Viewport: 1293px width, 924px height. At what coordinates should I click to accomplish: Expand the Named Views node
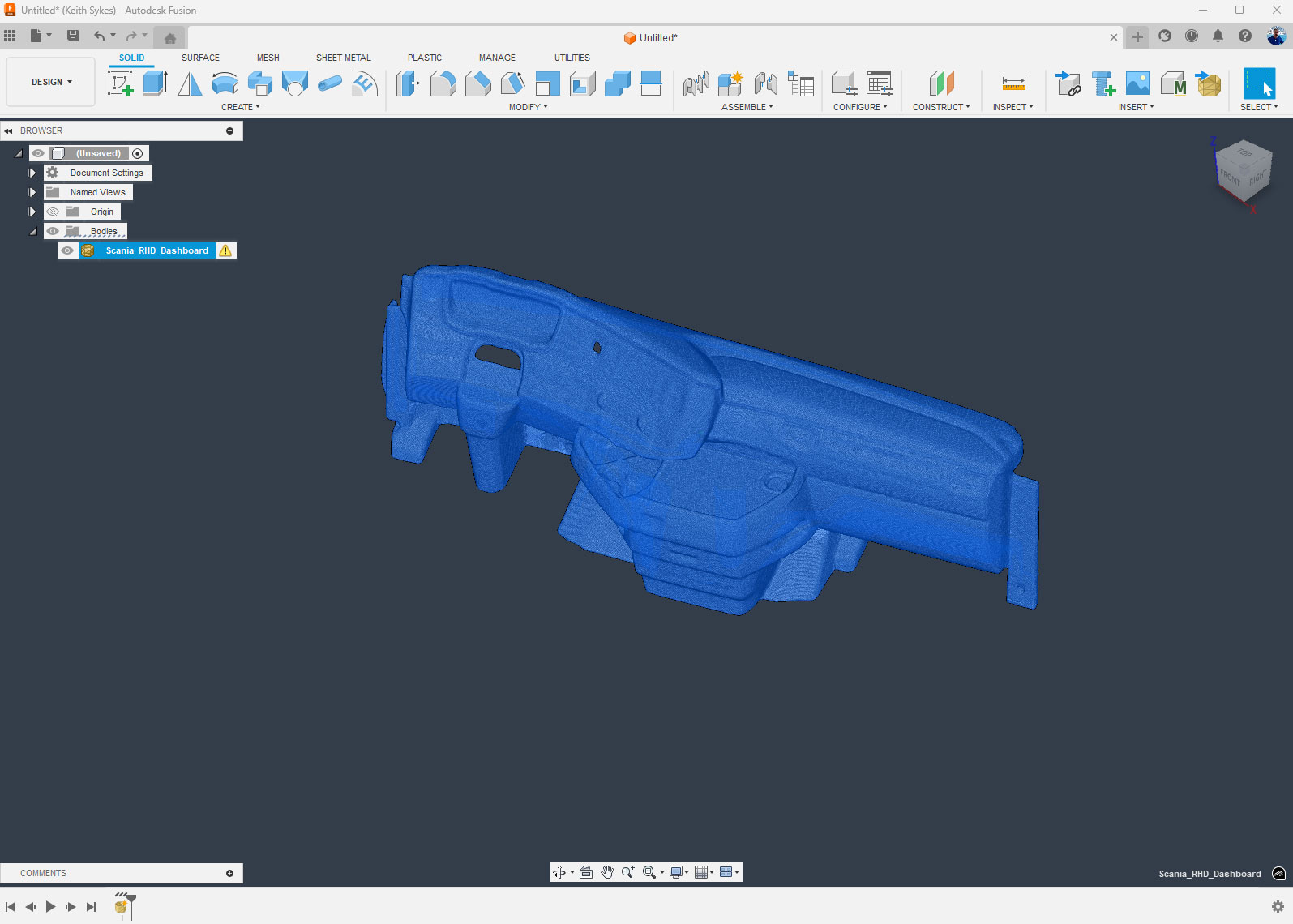pyautogui.click(x=32, y=192)
